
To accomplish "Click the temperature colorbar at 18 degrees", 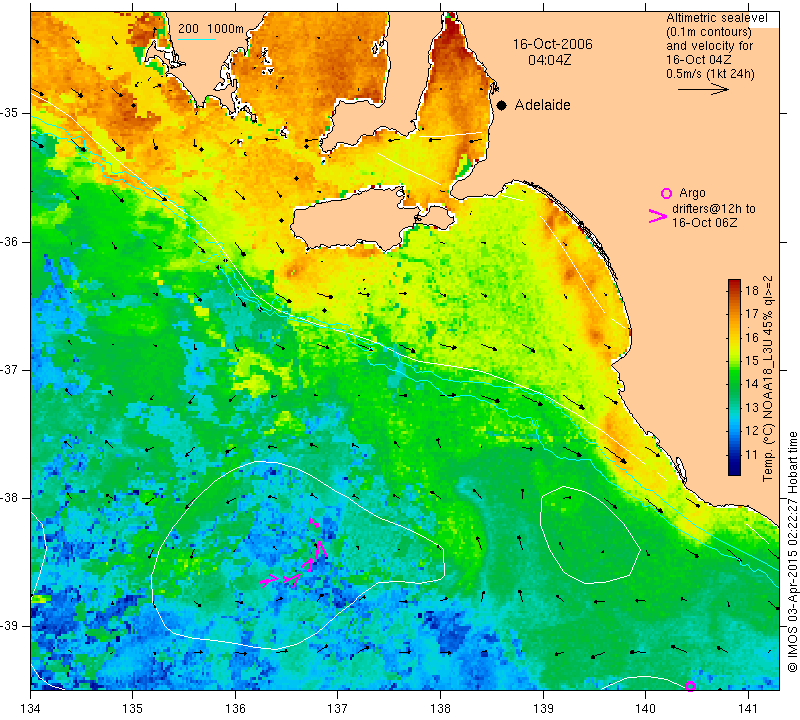I will [734, 291].
